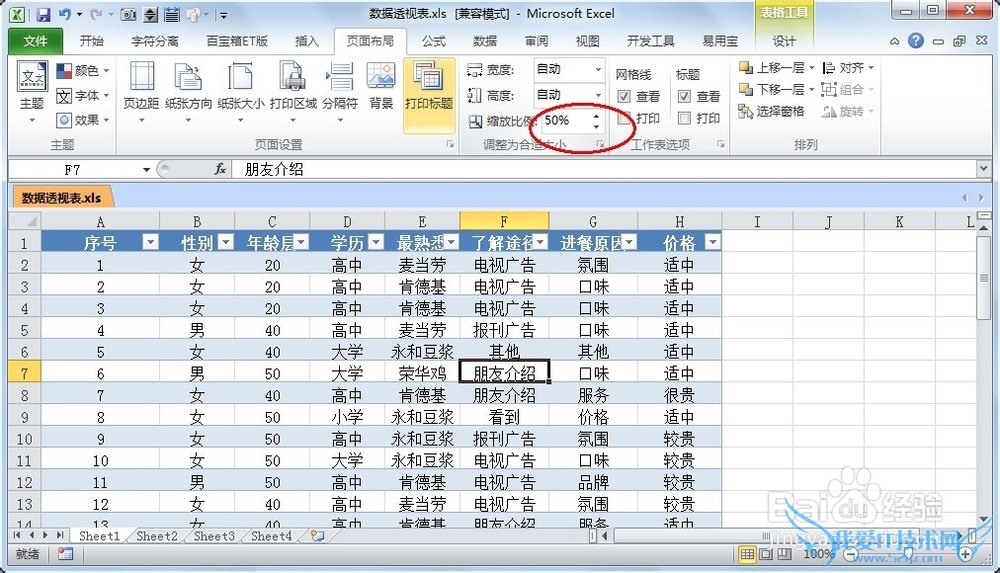Toggle Gridlines Print (打印) checkbox
1000x573 pixels.
pos(624,118)
